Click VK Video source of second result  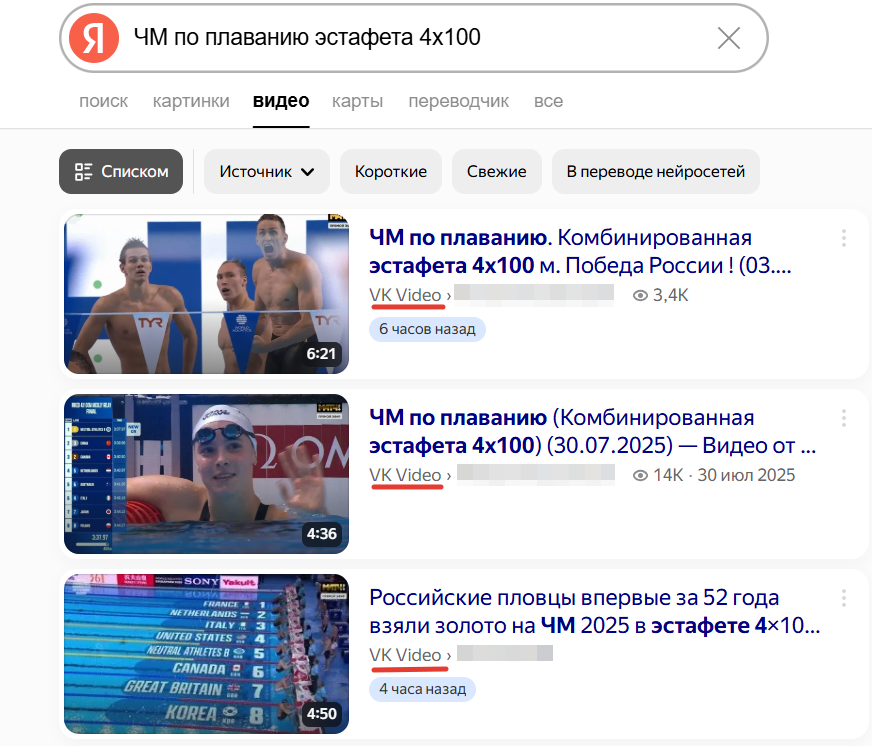click(405, 475)
